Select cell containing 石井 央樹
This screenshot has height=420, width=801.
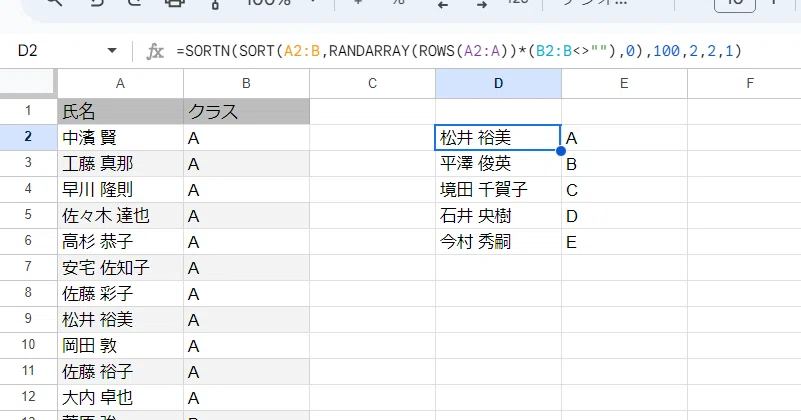pos(498,215)
